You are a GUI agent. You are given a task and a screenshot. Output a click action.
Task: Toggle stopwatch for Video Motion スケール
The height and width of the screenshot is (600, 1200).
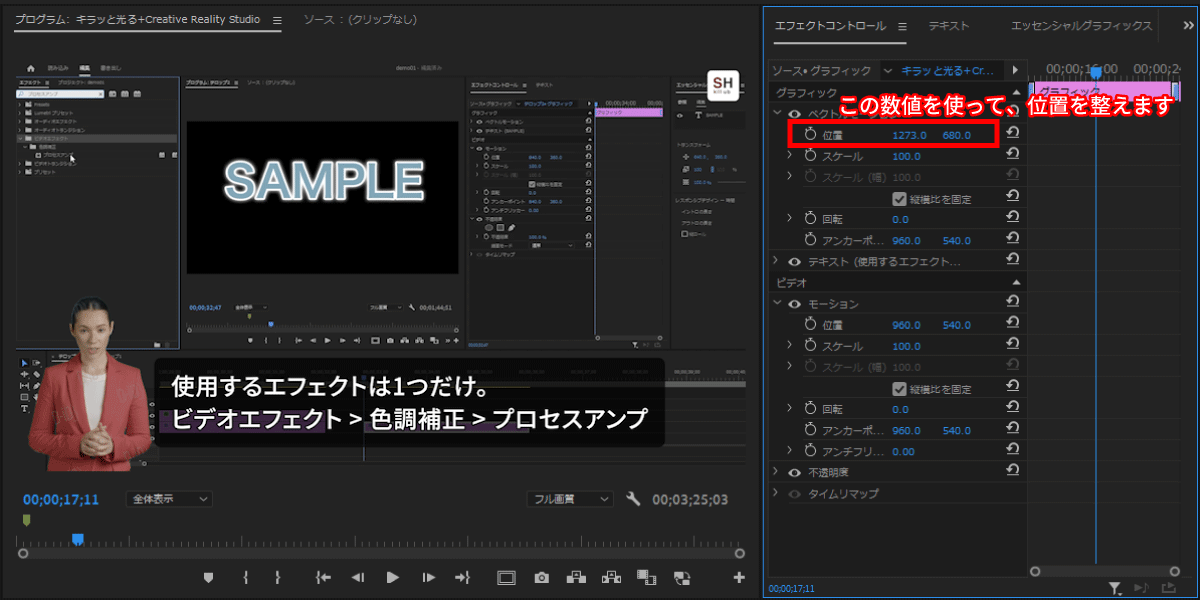[x=811, y=346]
